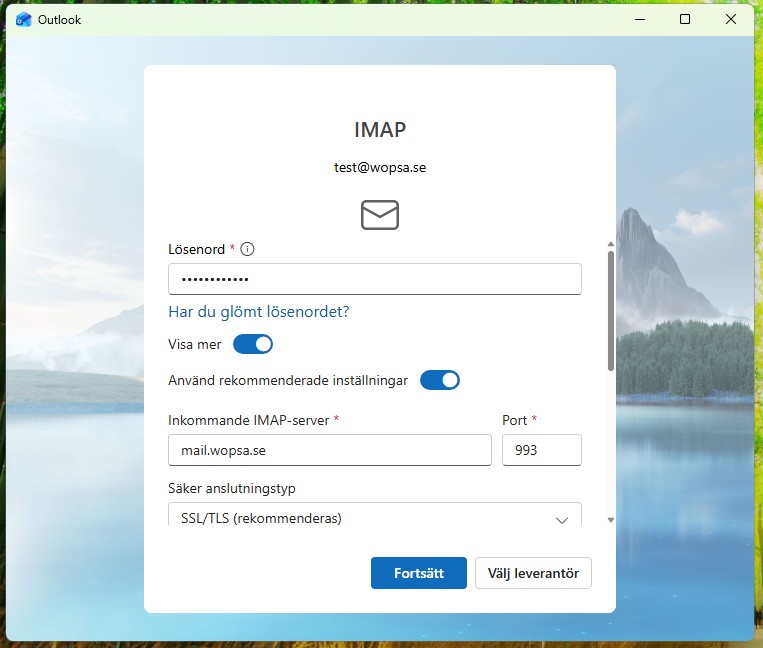Open the Har du glömt lösenordet link
The height and width of the screenshot is (648, 763).
(x=259, y=312)
